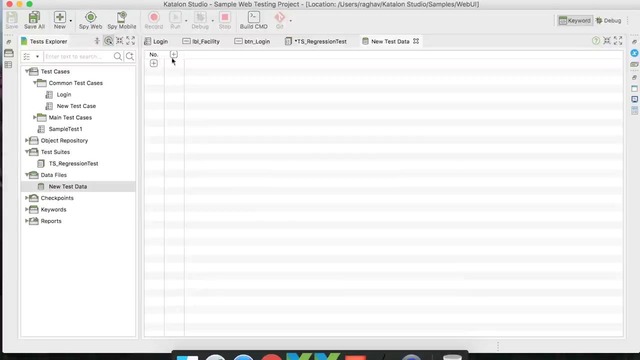Click the help question mark icon
The height and width of the screenshot is (360, 640).
click(596, 40)
